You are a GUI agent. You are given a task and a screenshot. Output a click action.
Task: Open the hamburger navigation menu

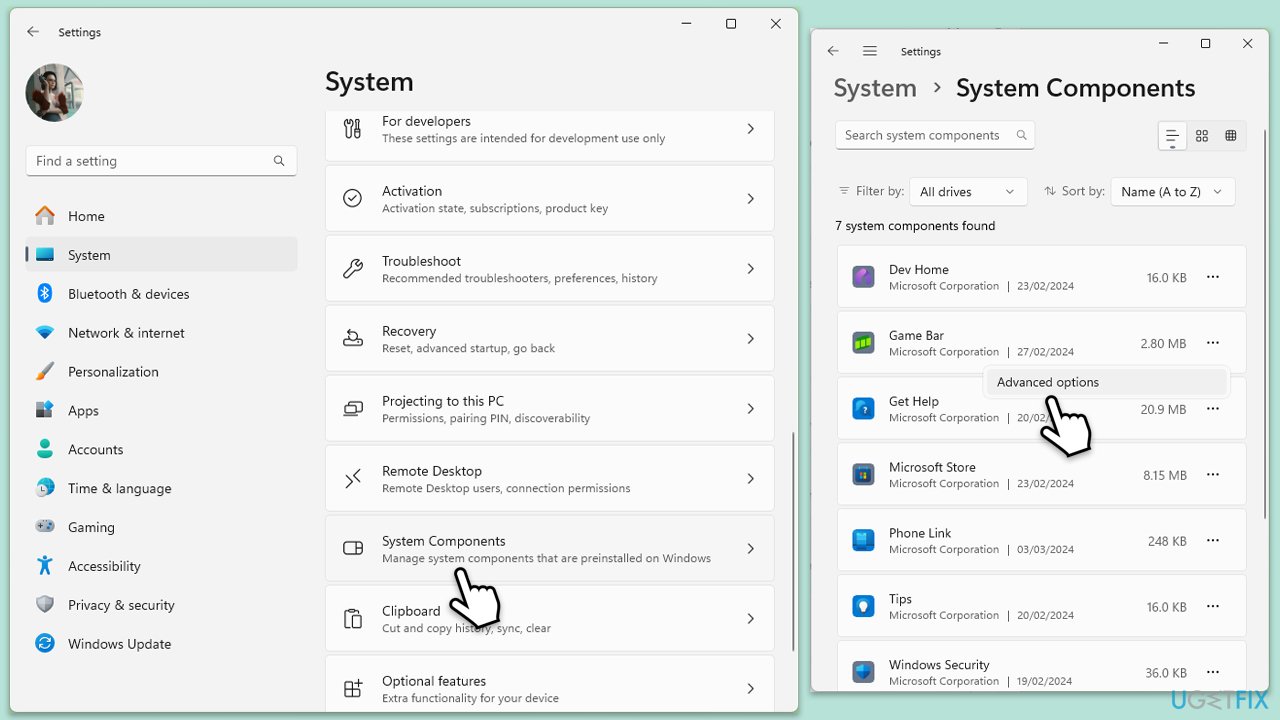click(x=870, y=51)
